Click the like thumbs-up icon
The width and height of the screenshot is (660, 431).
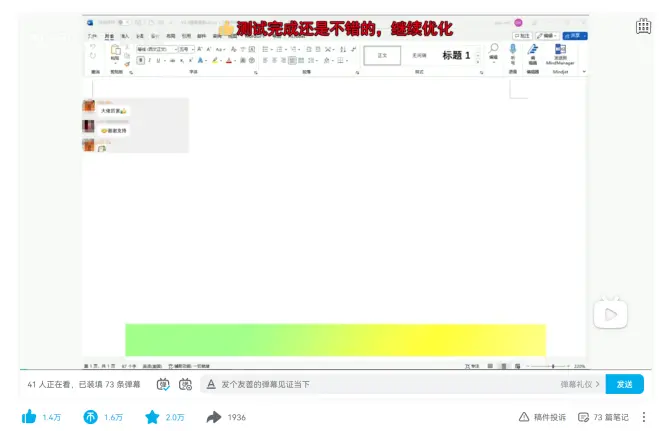coord(29,417)
